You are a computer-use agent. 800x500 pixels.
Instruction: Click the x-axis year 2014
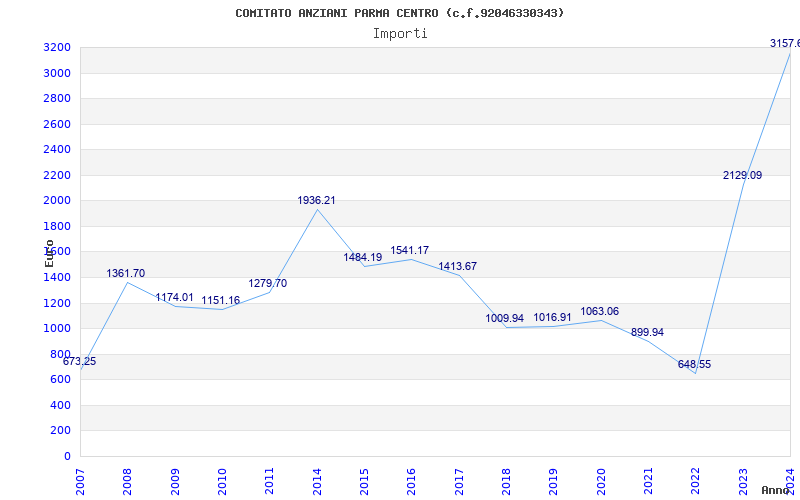pos(317,482)
